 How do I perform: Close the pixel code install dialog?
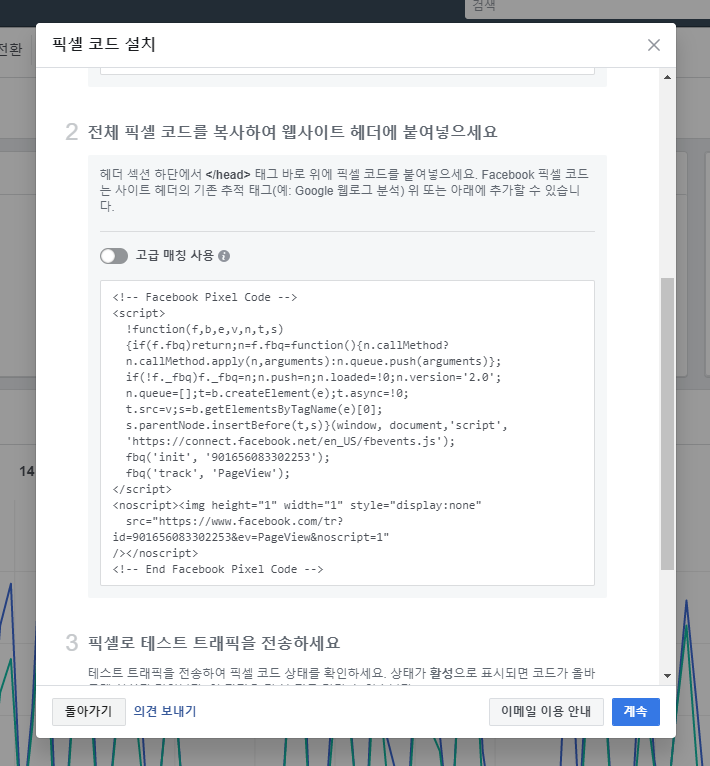click(x=653, y=45)
